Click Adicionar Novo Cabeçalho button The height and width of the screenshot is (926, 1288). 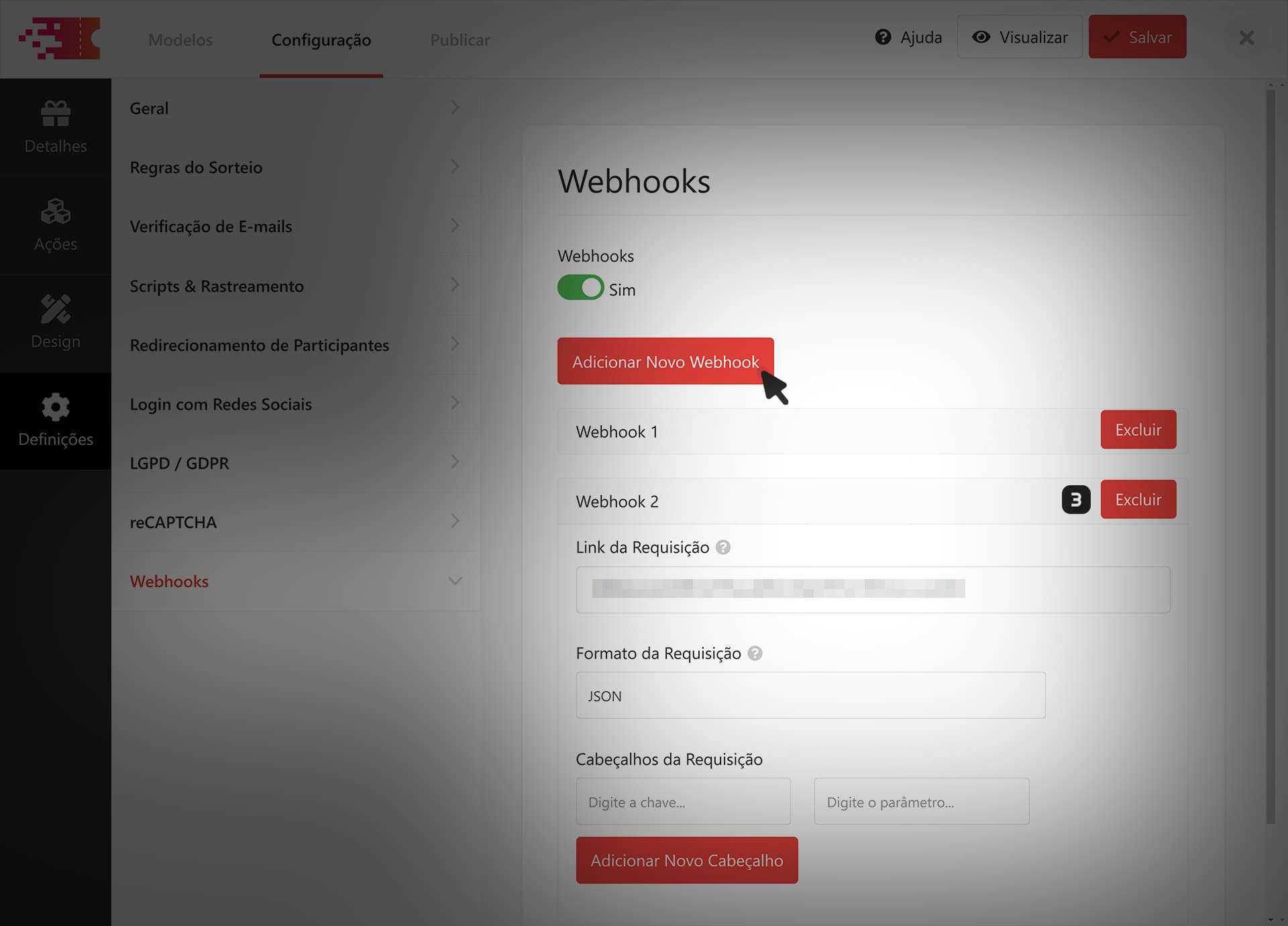(687, 860)
